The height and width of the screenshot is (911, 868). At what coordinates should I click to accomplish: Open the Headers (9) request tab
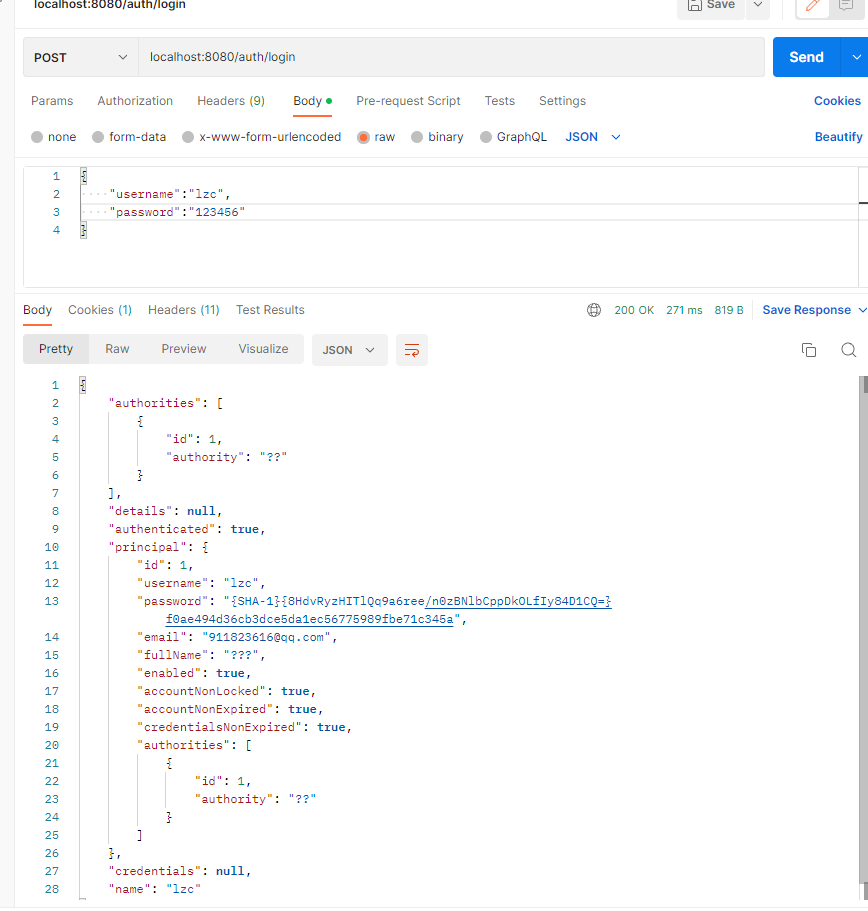point(231,101)
